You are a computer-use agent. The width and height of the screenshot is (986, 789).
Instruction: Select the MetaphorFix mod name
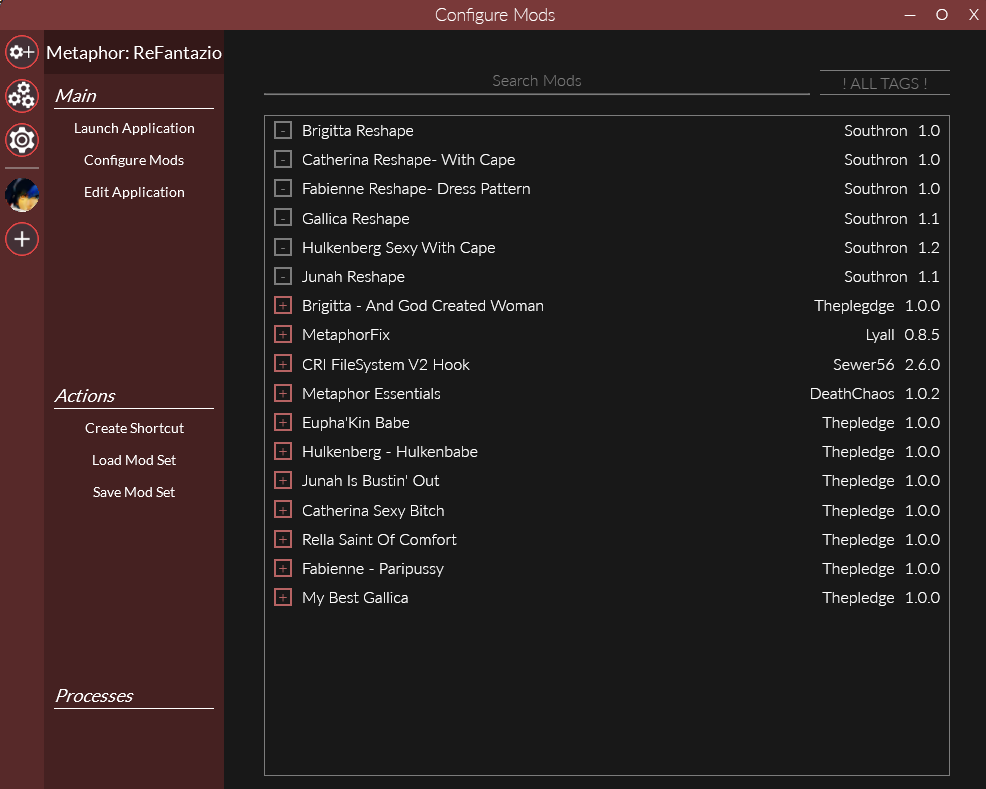tap(346, 335)
